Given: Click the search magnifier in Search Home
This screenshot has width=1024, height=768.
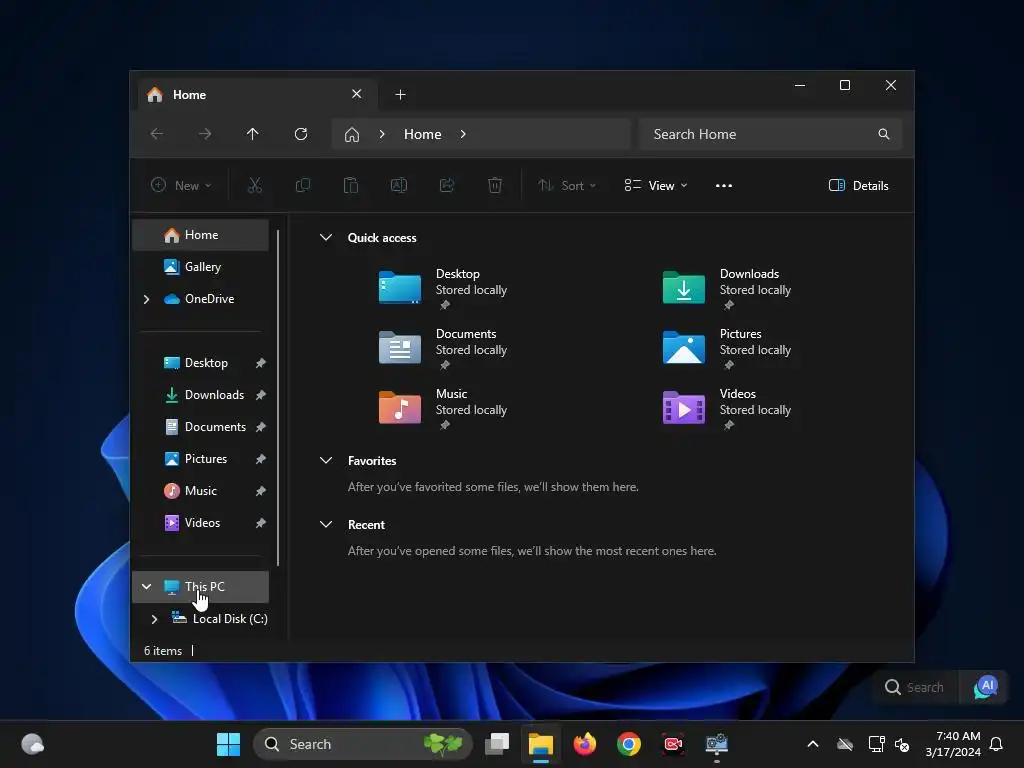Looking at the screenshot, I should click(884, 134).
